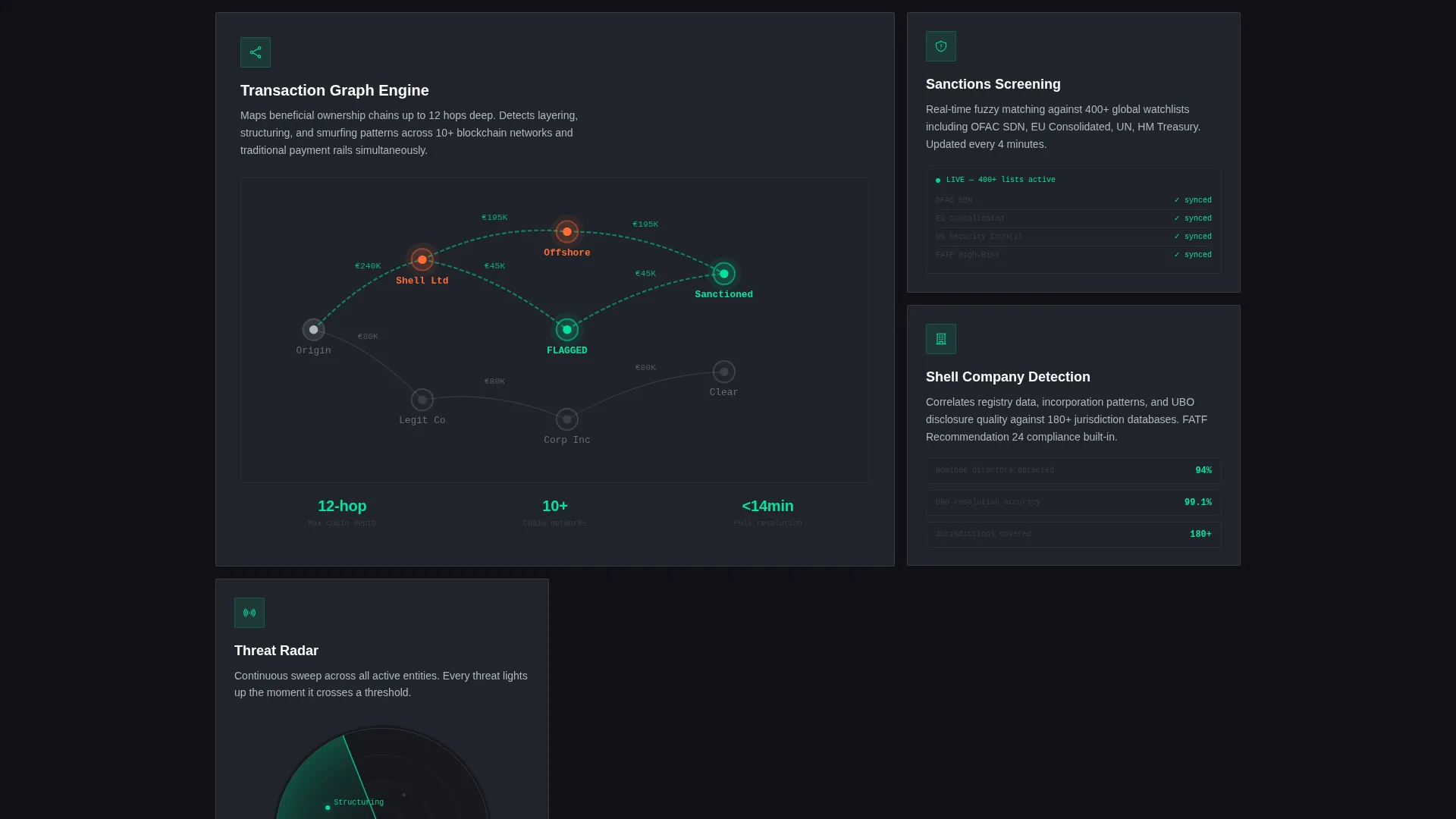Click the Transaction Graph share-nodes icon
Viewport: 1456px width, 819px height.
(256, 52)
